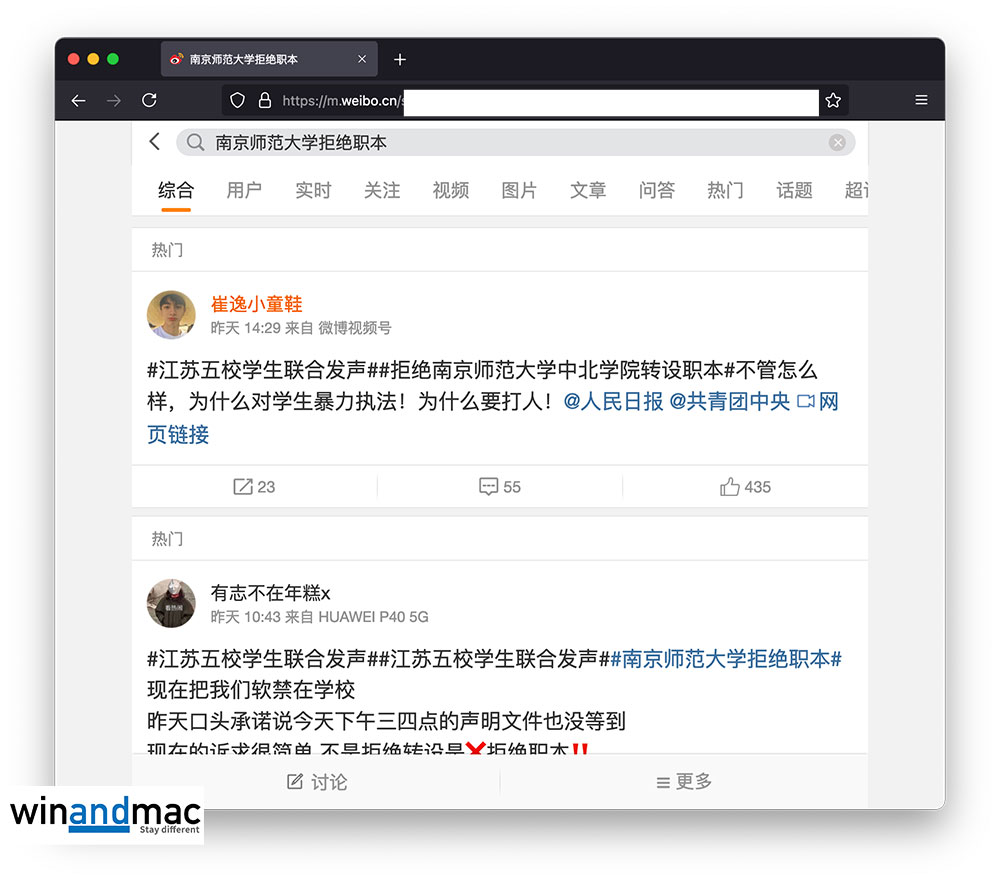Screen dimensions: 1000x882
Task: Switch to the 实时 tab
Action: point(313,190)
